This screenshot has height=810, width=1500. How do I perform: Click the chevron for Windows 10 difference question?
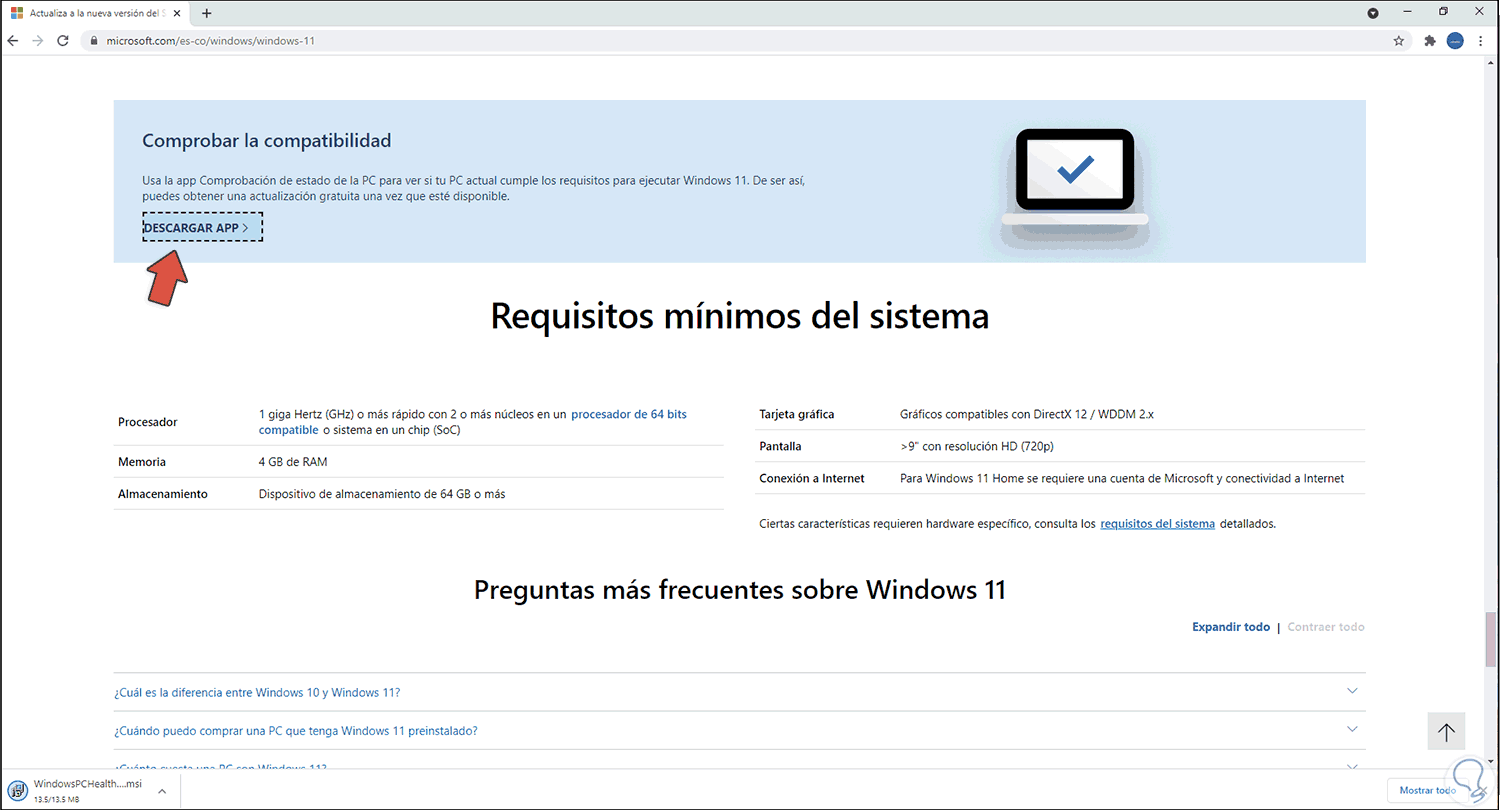point(1352,691)
